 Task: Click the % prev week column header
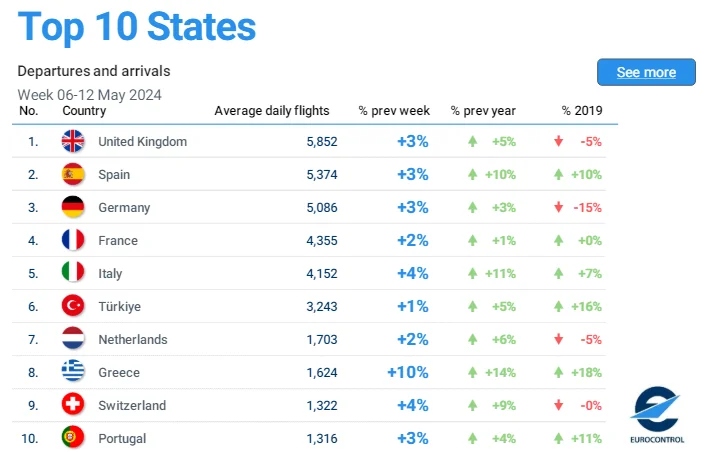[x=394, y=111]
